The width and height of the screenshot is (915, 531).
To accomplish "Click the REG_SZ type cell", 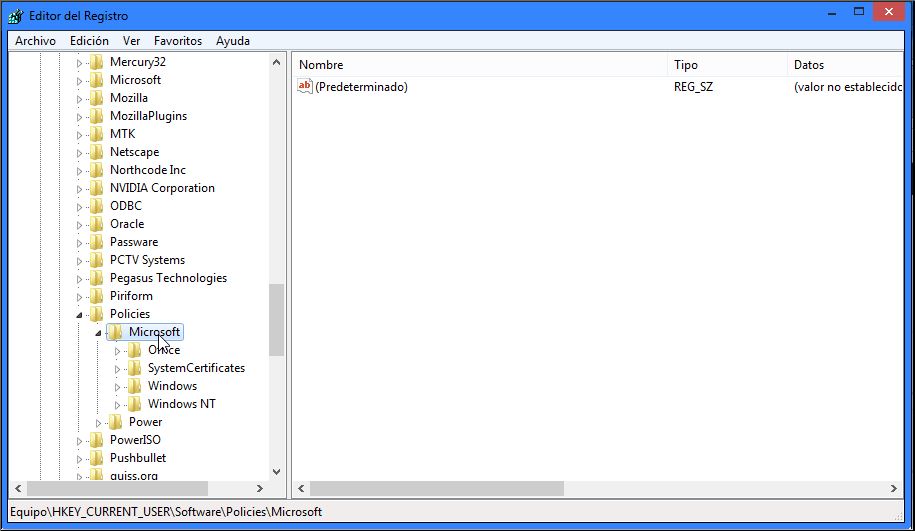I will click(x=693, y=87).
